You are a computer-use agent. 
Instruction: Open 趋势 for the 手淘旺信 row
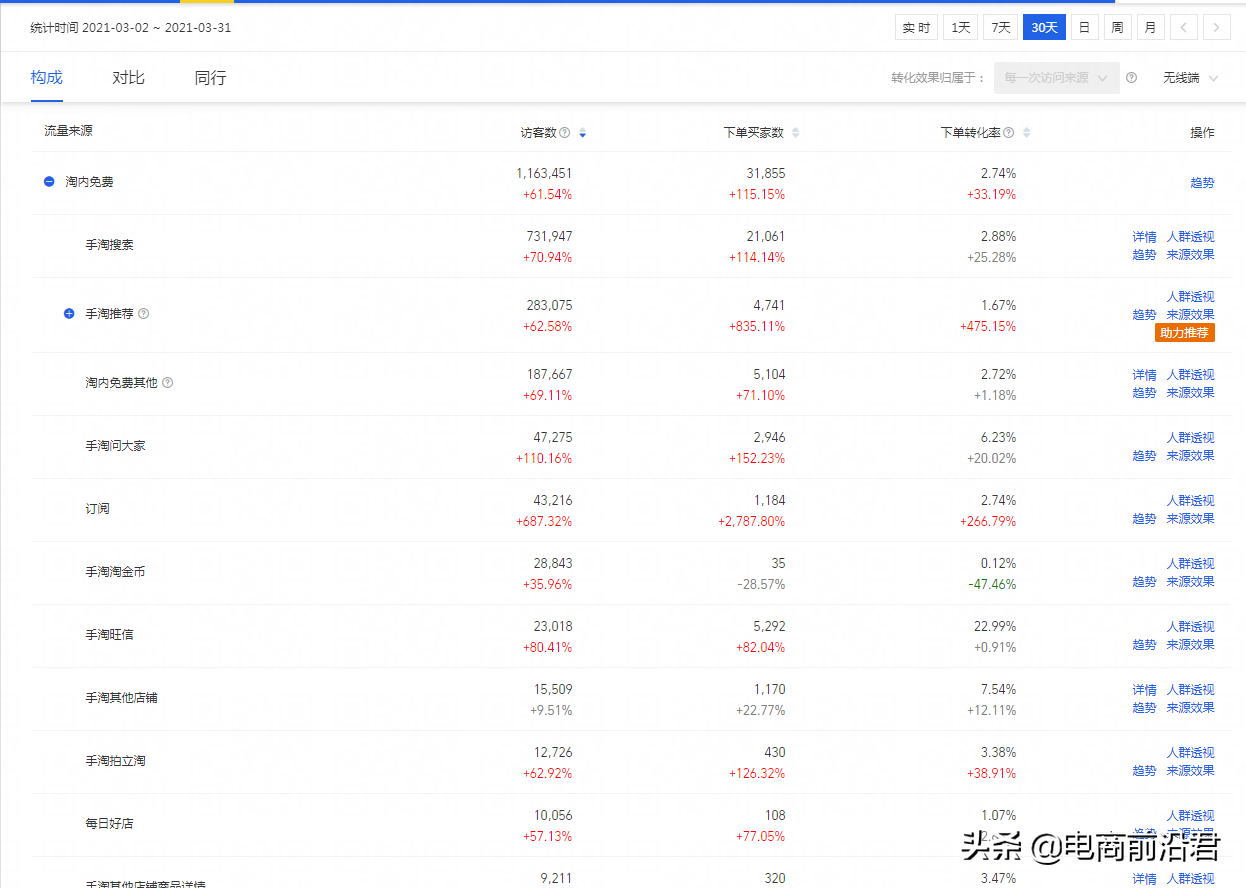[x=1144, y=645]
